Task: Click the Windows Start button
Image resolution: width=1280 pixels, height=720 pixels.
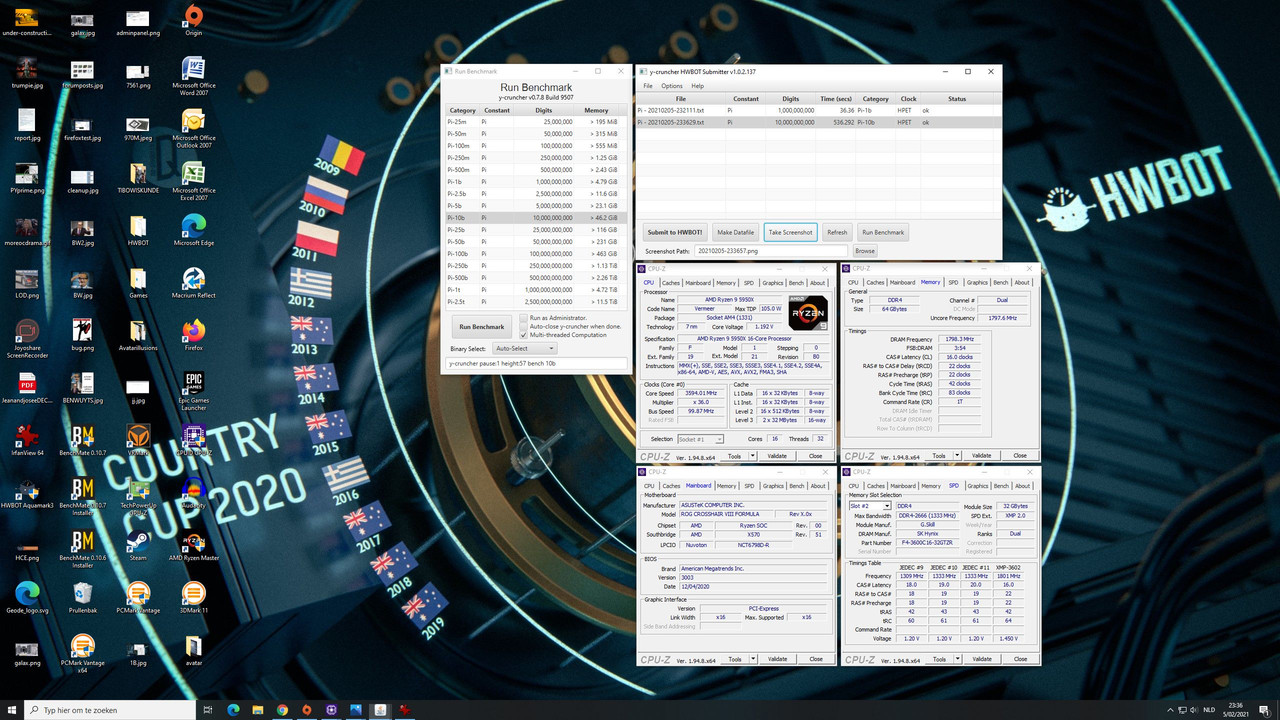Action: pos(11,710)
